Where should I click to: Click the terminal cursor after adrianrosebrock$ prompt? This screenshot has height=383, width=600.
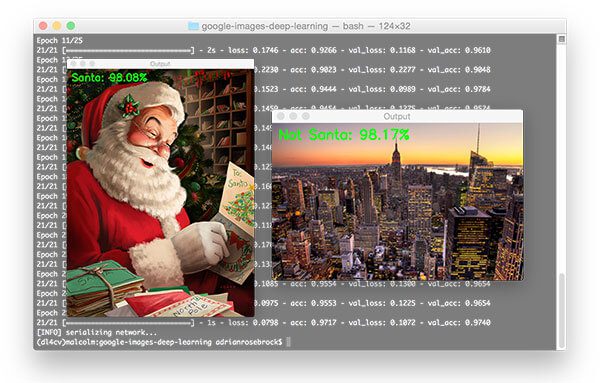pyautogui.click(x=288, y=342)
